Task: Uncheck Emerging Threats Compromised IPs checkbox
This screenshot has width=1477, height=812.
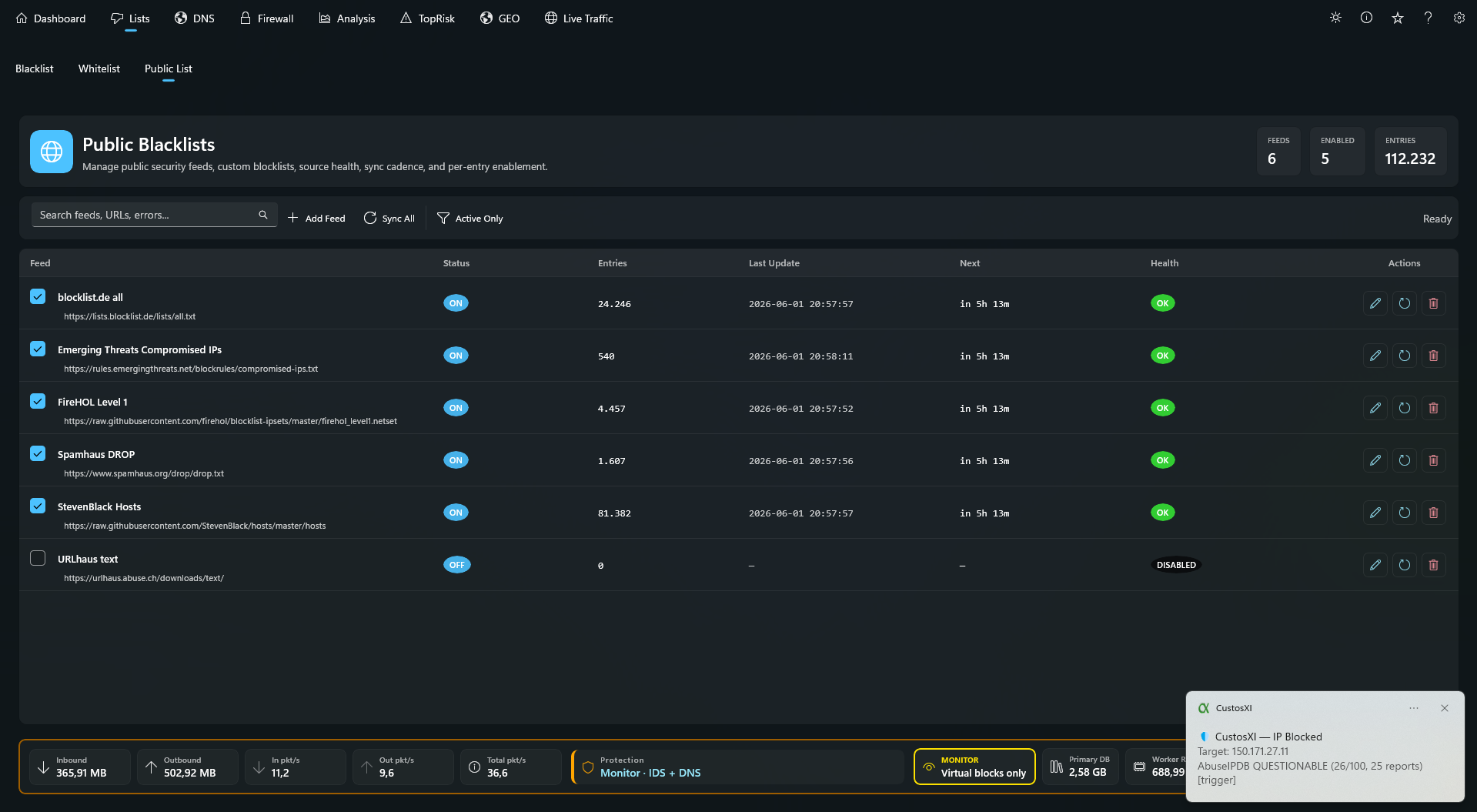Action: [38, 349]
